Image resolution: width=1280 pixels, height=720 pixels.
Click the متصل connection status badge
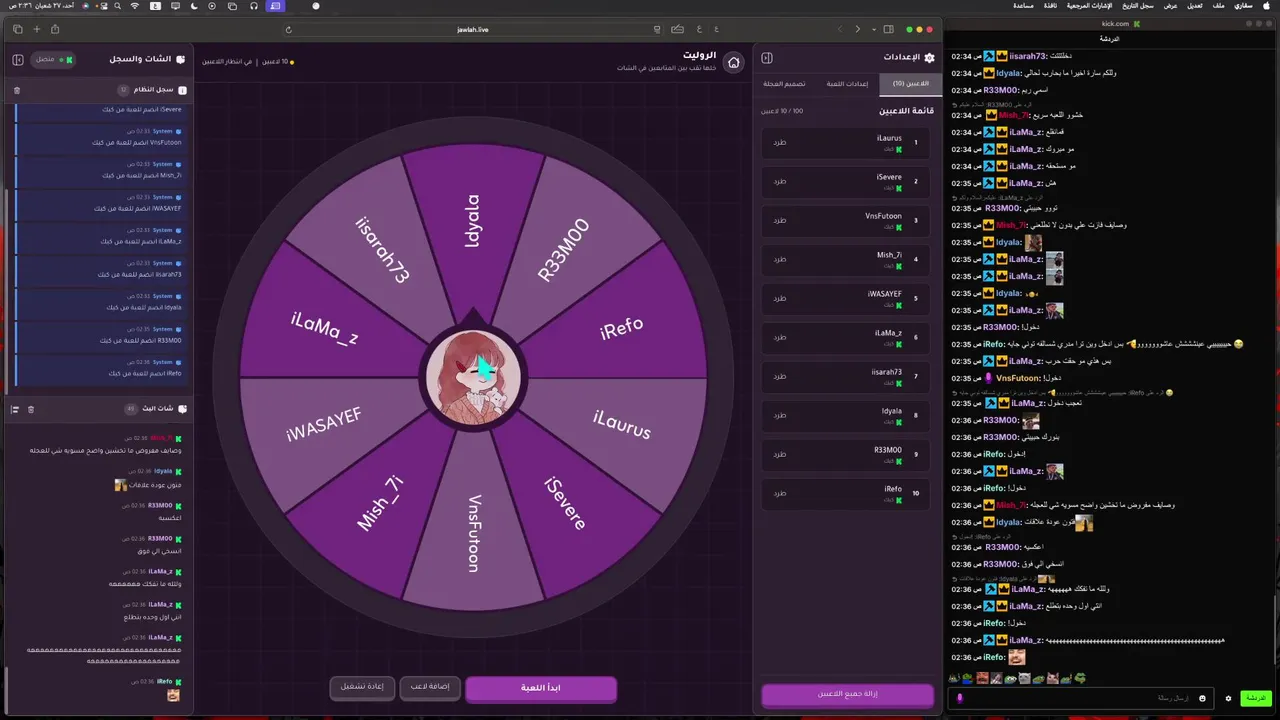[54, 60]
